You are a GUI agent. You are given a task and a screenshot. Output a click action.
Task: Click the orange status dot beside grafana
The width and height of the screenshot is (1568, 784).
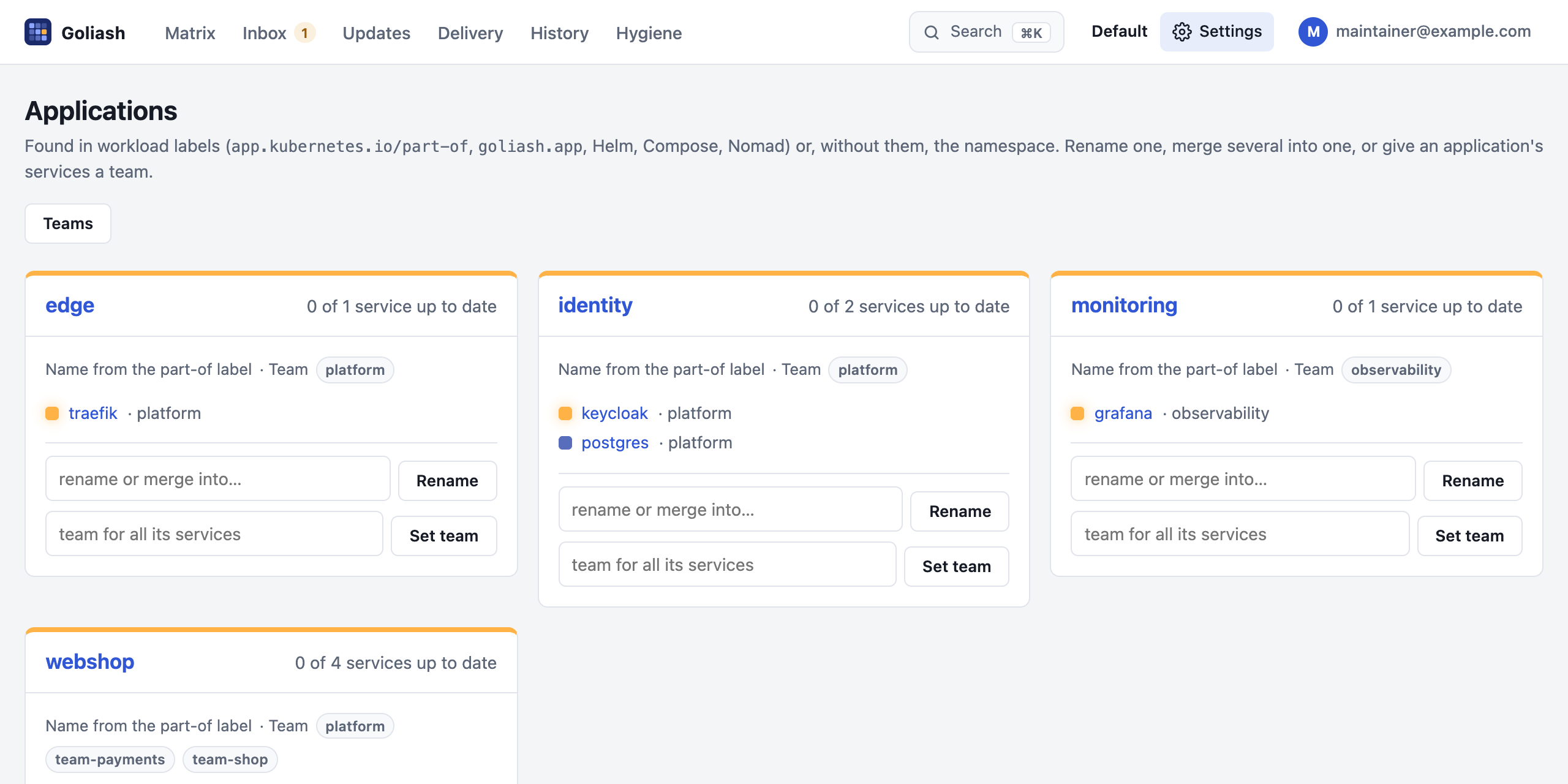coord(1077,413)
